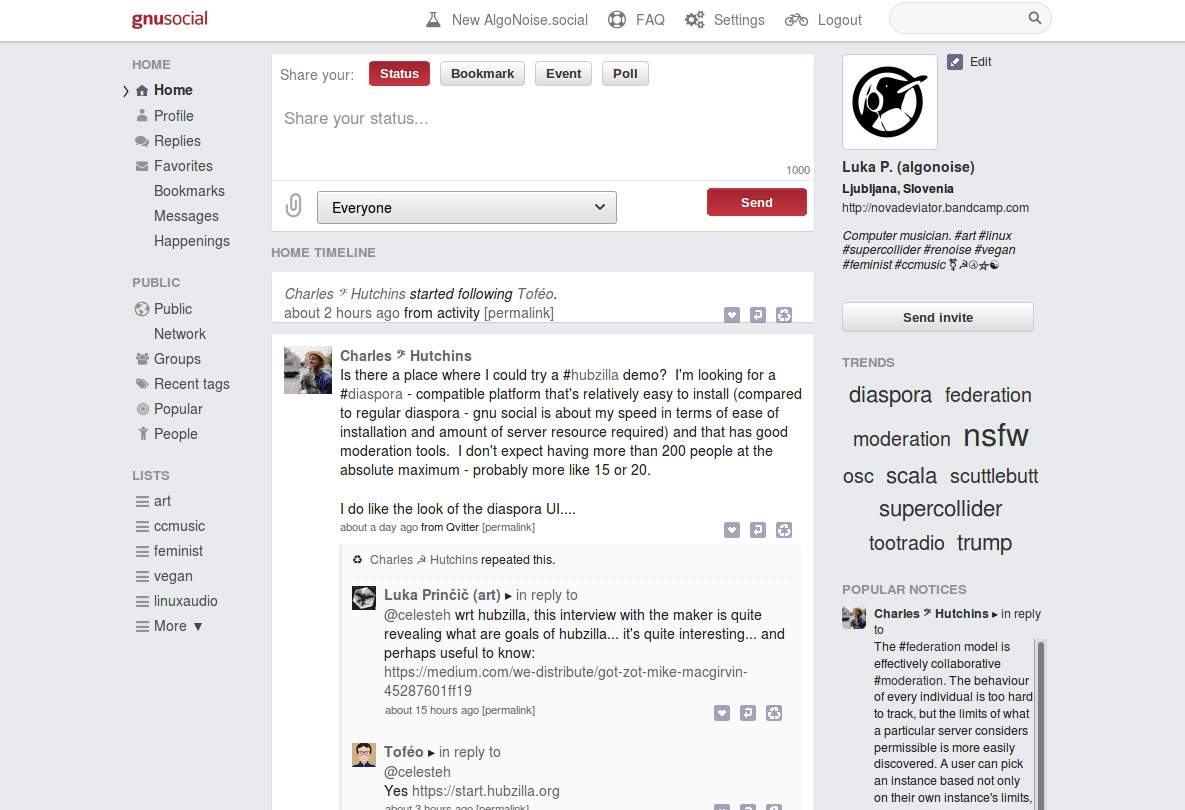Repeat Luka Prinčič's hubzilla interview notice

[x=774, y=713]
